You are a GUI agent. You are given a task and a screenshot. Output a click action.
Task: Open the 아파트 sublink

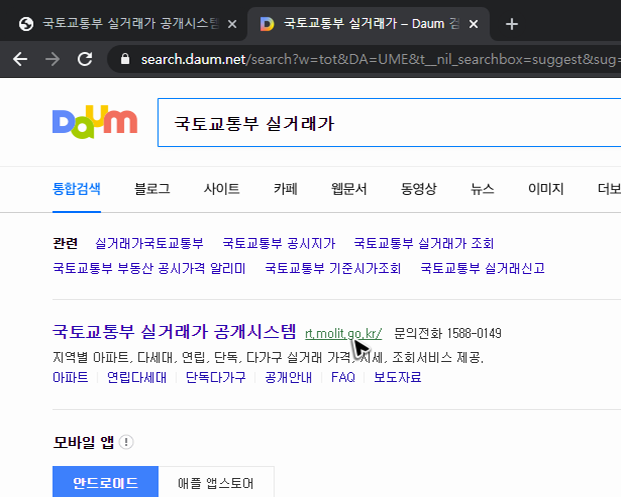(x=70, y=377)
